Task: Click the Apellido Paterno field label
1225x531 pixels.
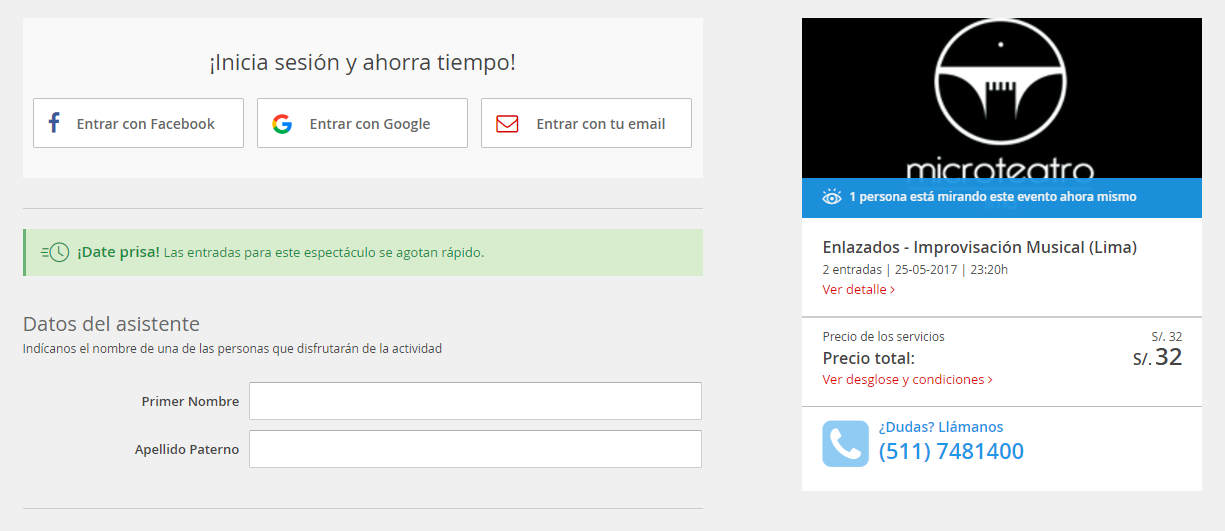Action: pos(187,449)
